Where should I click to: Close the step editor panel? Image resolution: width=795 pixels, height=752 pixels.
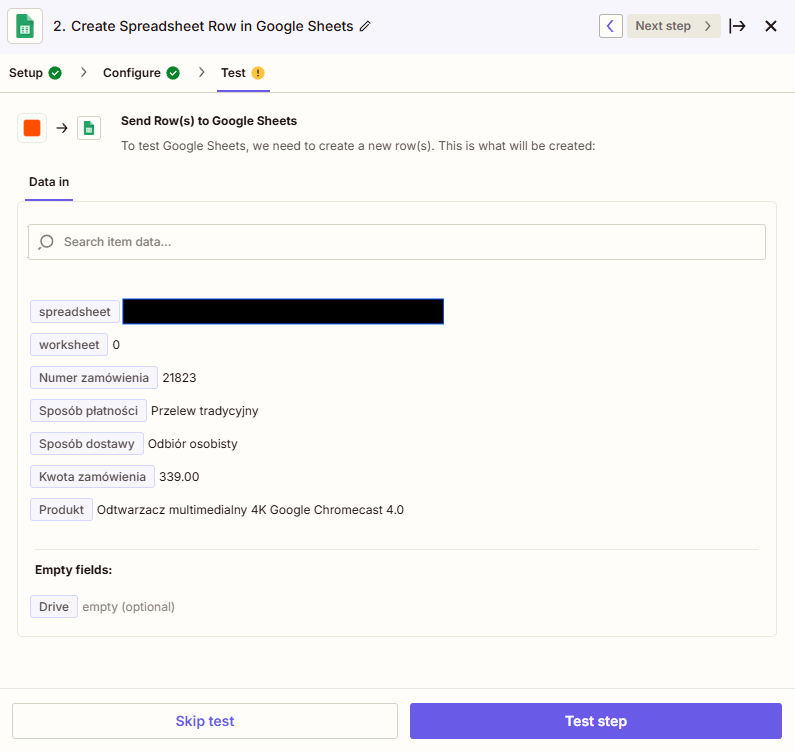(771, 26)
